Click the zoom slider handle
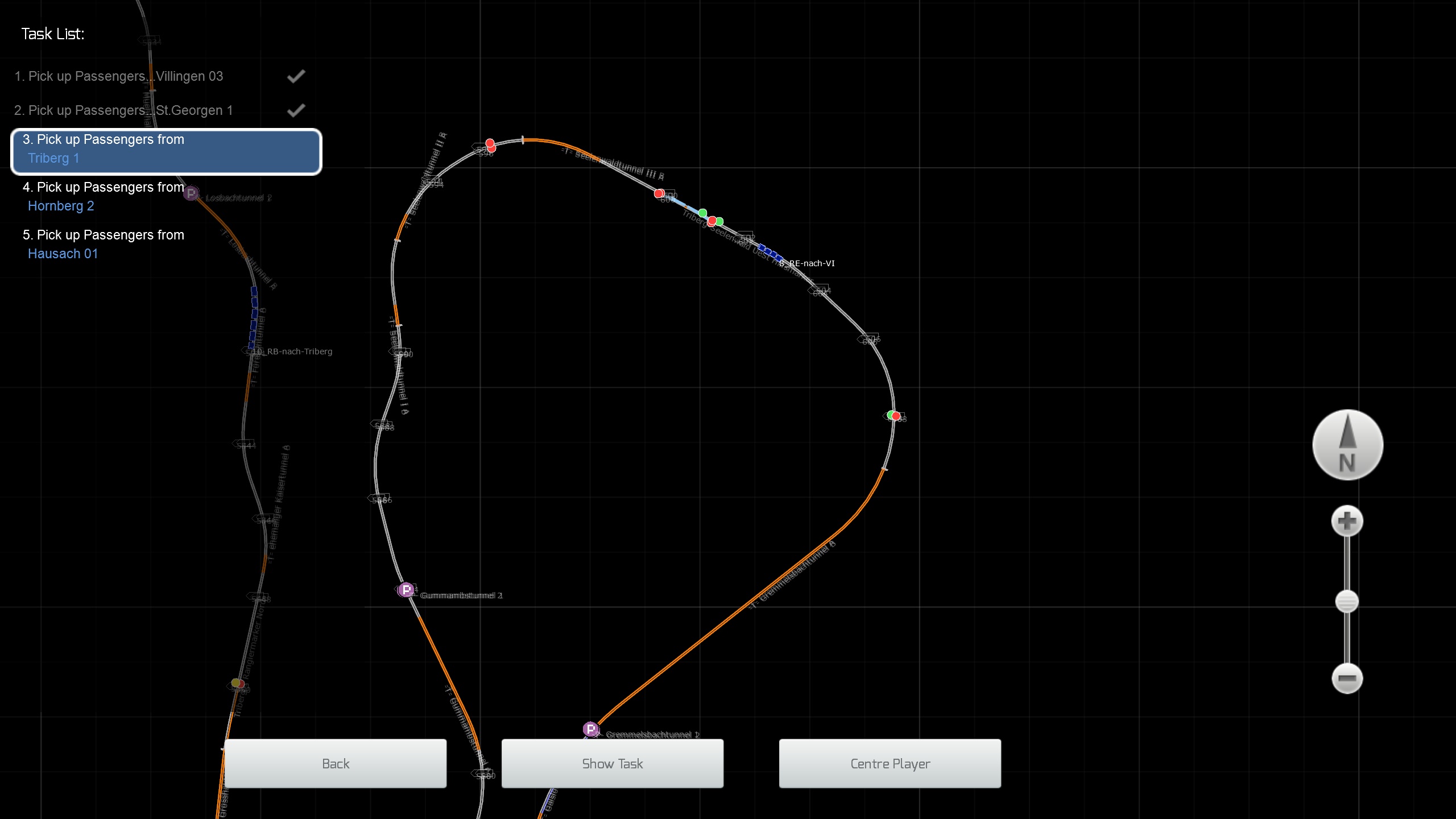The width and height of the screenshot is (1456, 819). click(x=1346, y=601)
